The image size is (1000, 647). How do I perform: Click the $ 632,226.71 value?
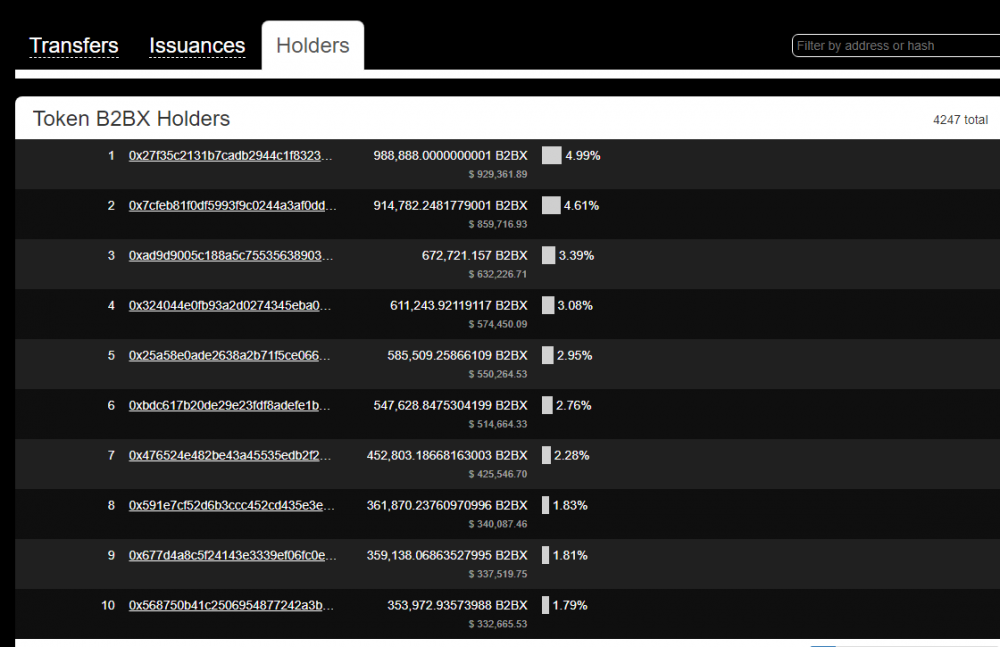click(x=498, y=274)
